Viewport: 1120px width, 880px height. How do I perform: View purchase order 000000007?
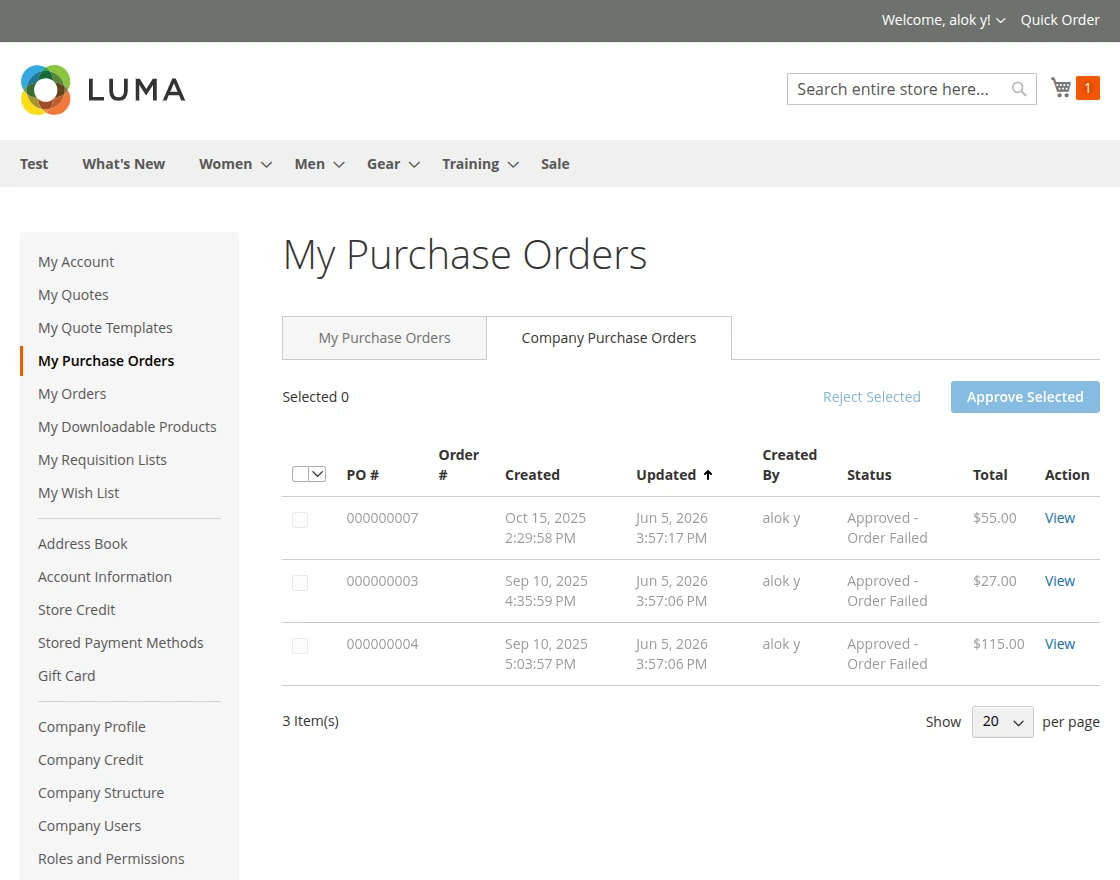pos(1060,518)
